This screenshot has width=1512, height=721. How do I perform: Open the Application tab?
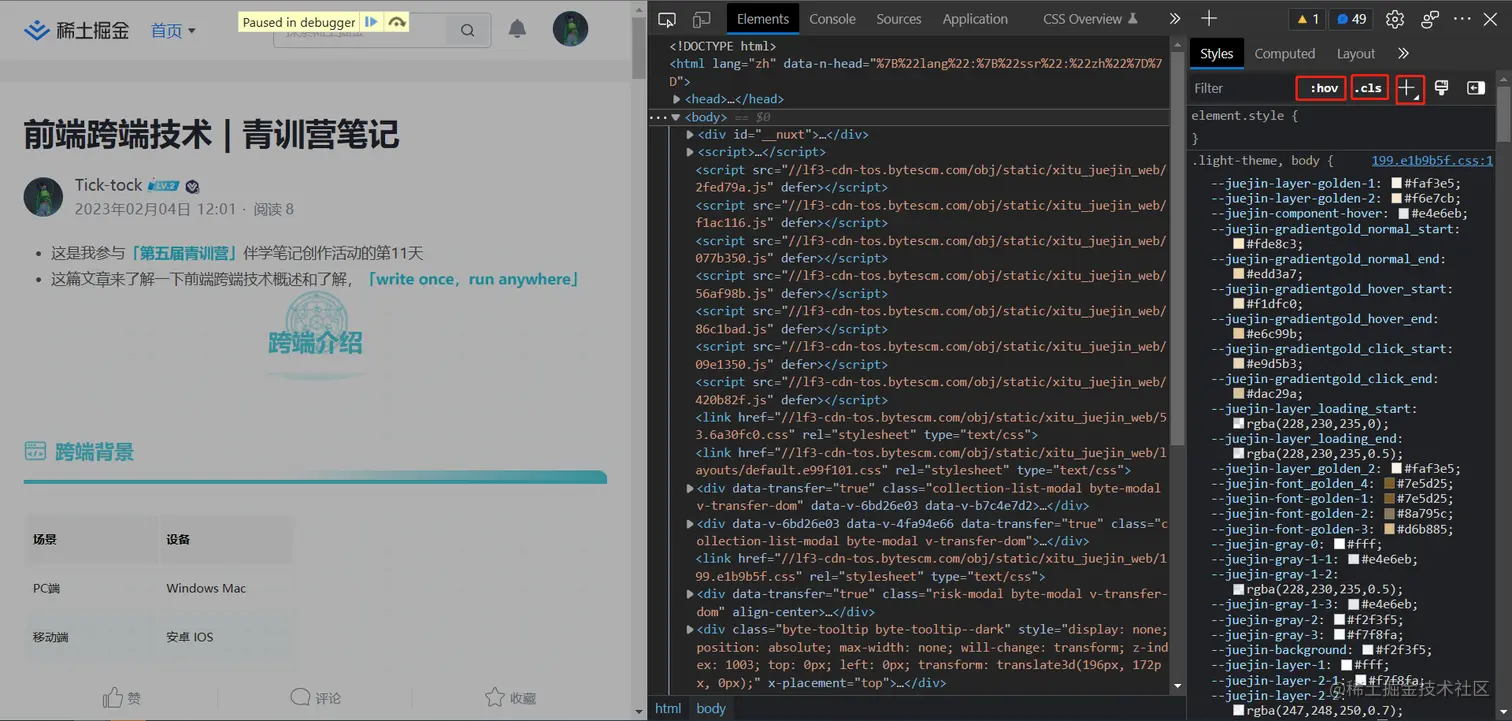pos(975,19)
